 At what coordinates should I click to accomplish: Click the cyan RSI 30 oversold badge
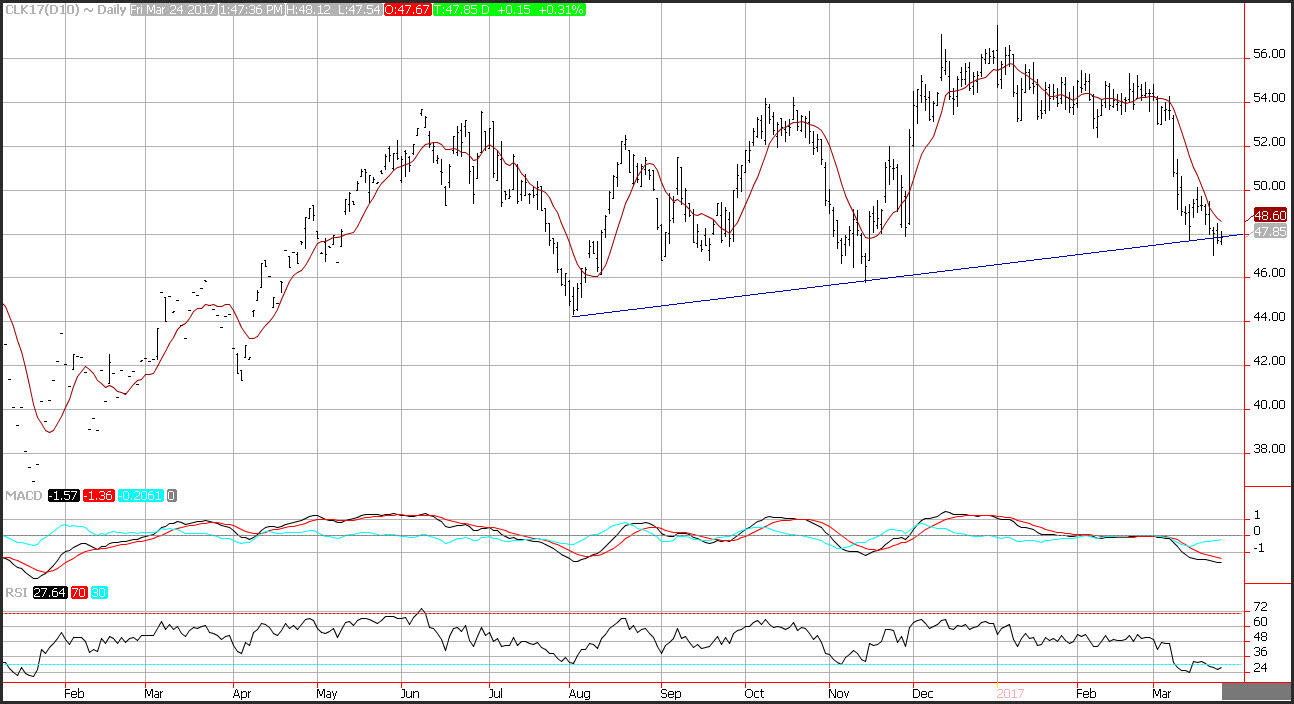coord(98,593)
